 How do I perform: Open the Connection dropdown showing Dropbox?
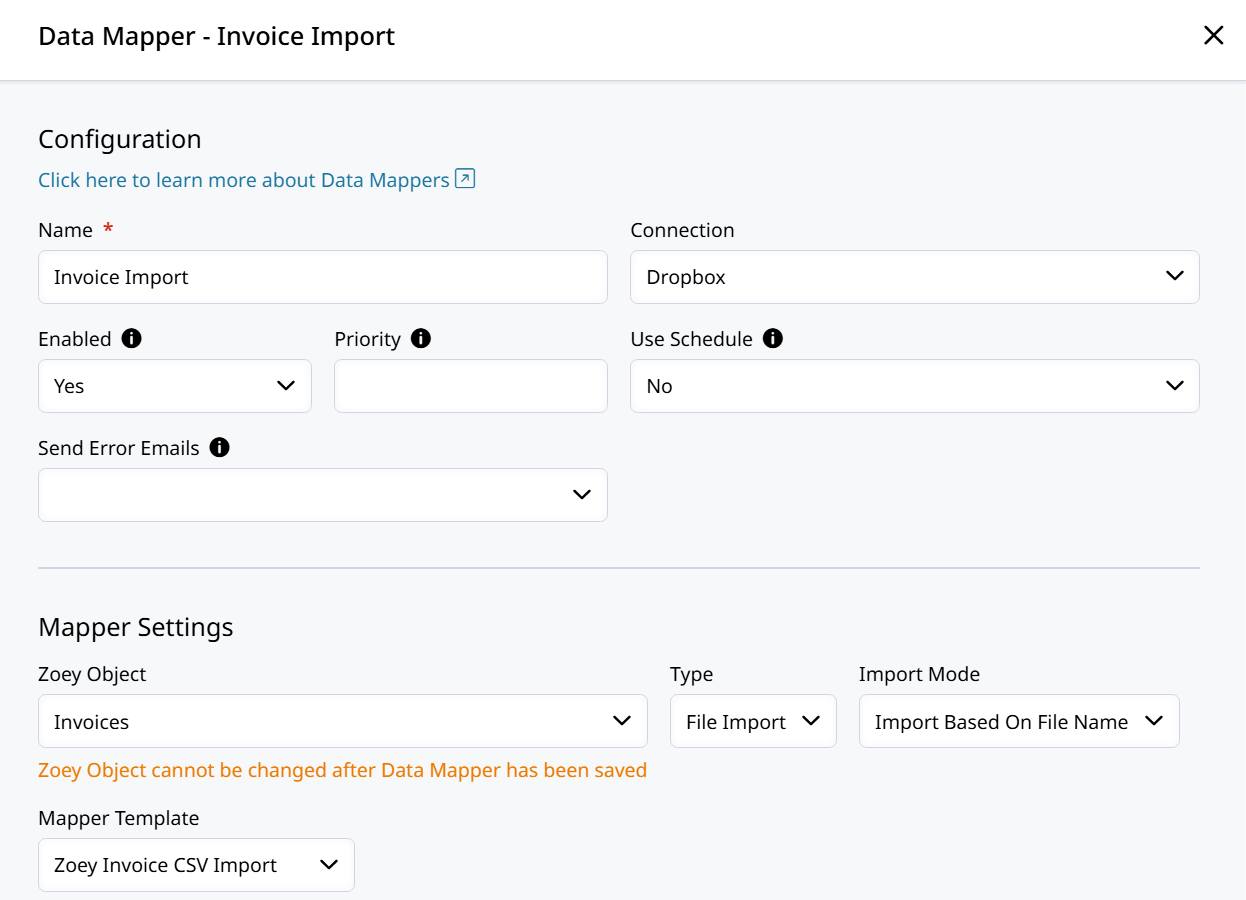(914, 277)
